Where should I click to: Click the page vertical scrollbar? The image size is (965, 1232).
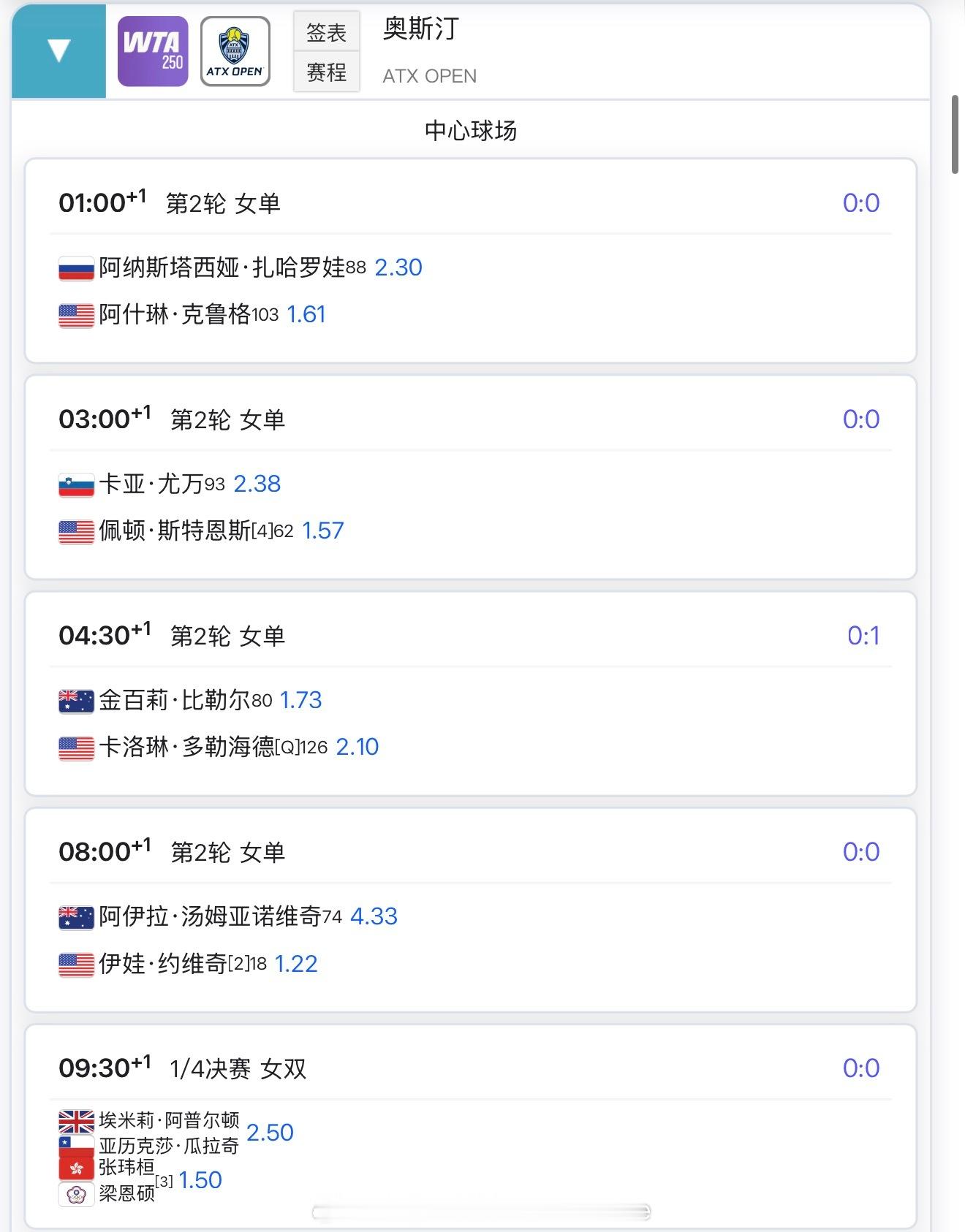coord(955,134)
